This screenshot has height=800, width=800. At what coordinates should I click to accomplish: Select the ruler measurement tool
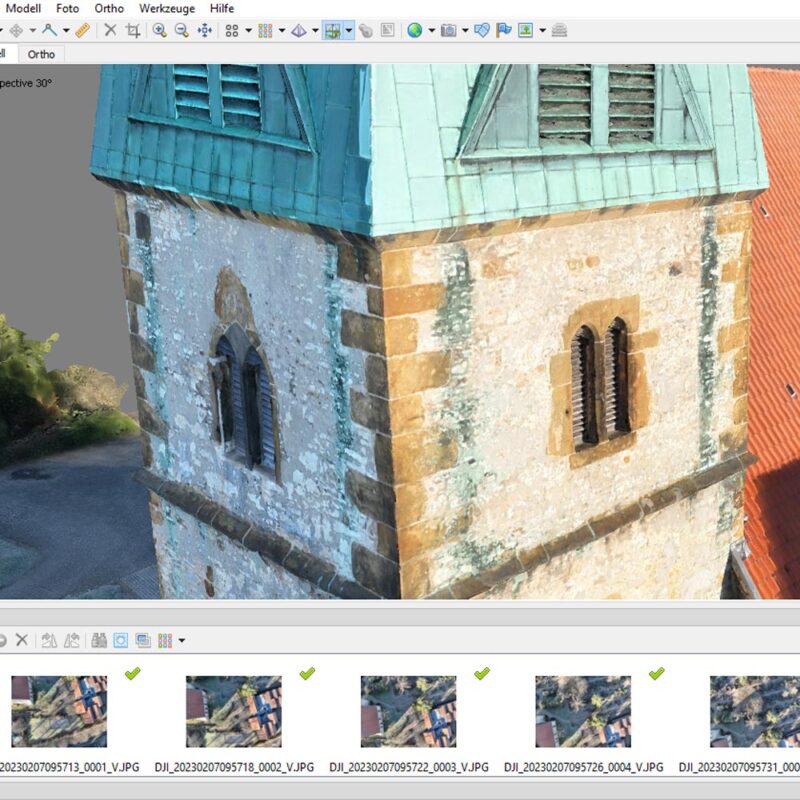pos(83,30)
